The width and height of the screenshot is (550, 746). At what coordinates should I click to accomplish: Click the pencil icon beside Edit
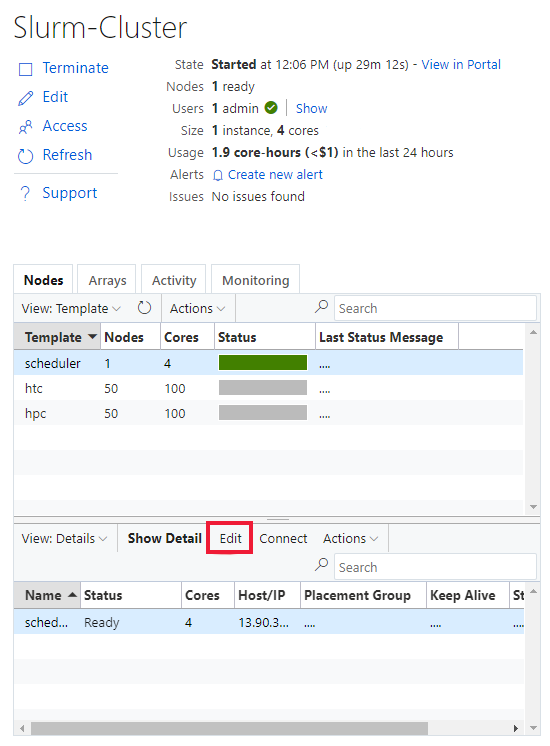(x=25, y=98)
